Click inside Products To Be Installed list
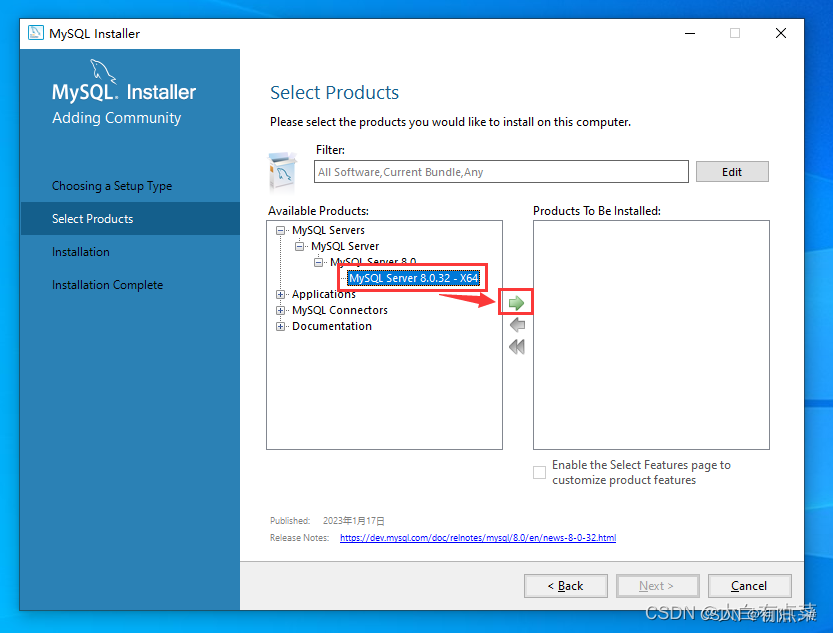Screen dimensions: 833x633 tap(651, 335)
